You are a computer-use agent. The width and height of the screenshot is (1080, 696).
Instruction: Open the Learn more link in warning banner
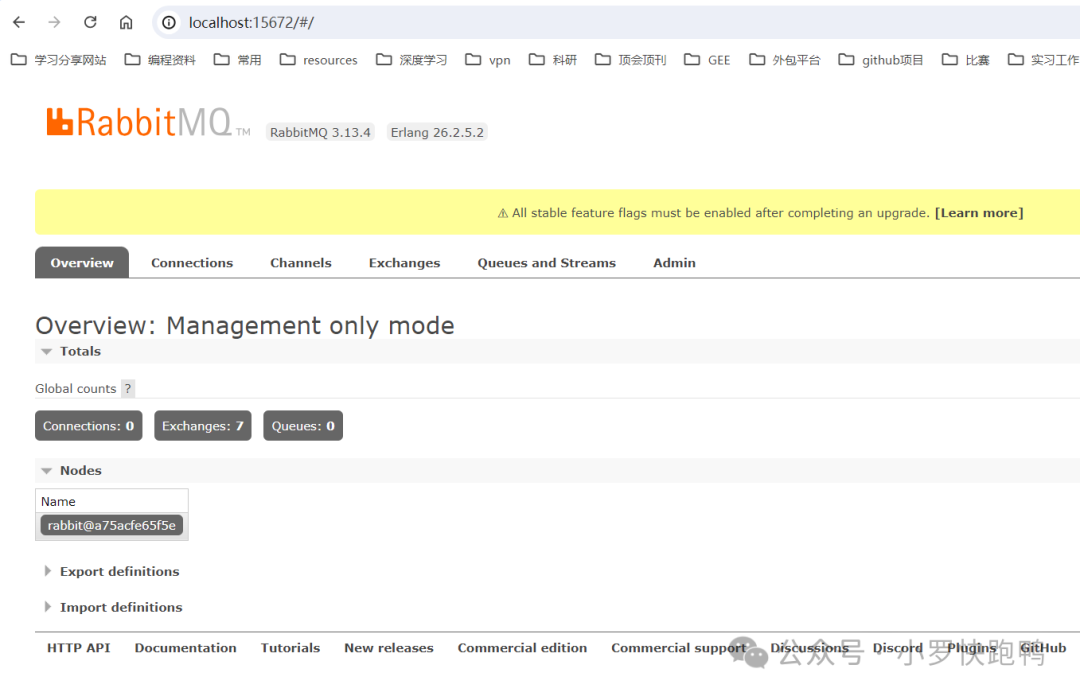pos(979,213)
